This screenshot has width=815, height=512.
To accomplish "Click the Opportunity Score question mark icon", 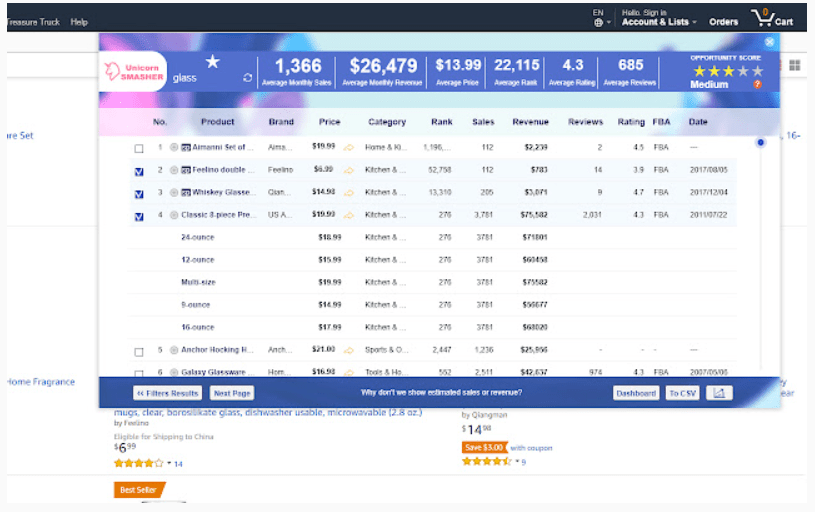I will [757, 84].
